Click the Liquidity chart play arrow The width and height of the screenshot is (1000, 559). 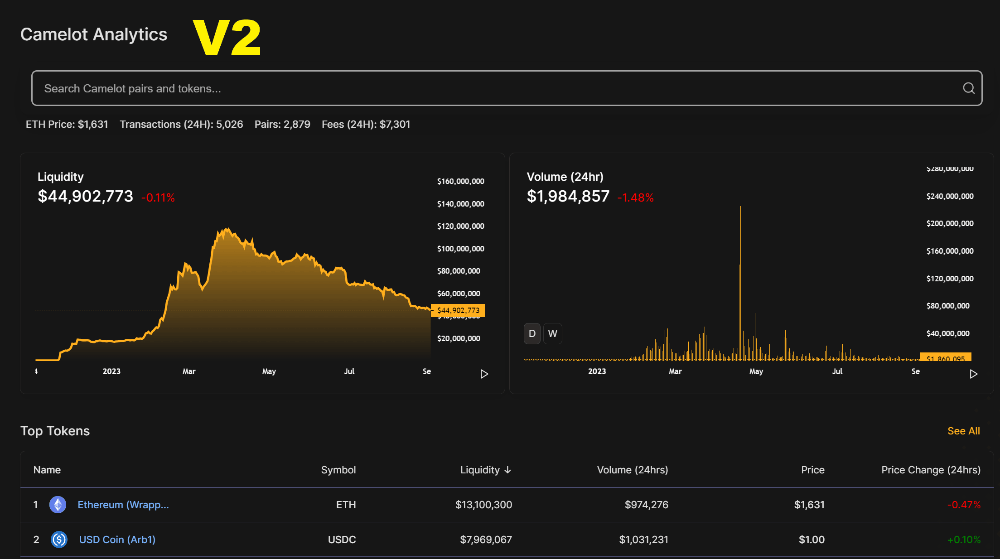point(484,374)
